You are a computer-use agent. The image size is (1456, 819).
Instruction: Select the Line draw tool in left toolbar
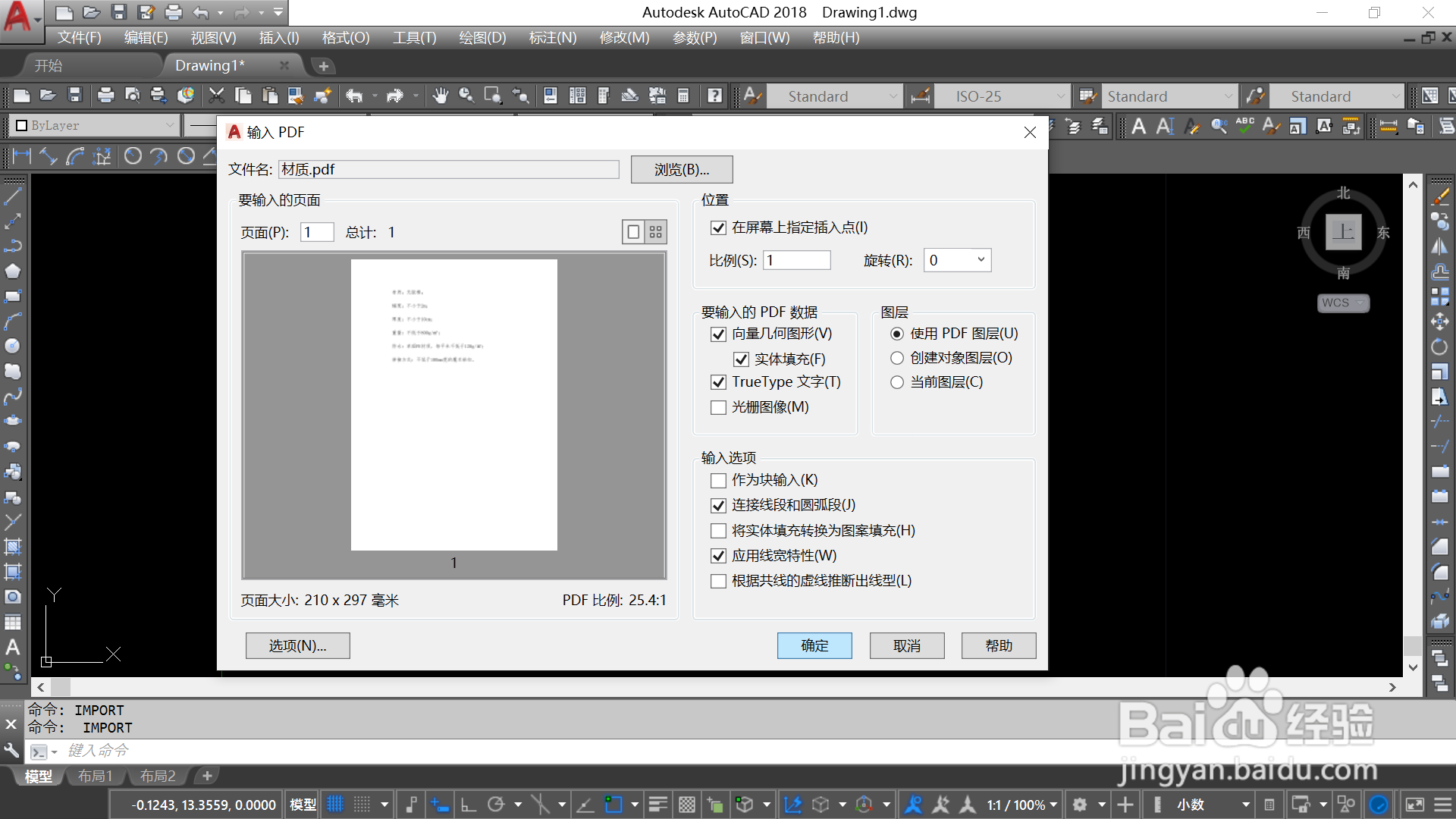(13, 196)
